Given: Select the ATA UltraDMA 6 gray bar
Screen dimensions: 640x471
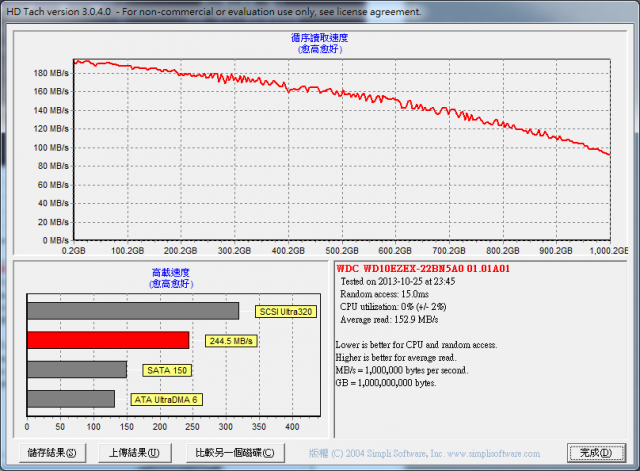Looking at the screenshot, I should 71,399.
